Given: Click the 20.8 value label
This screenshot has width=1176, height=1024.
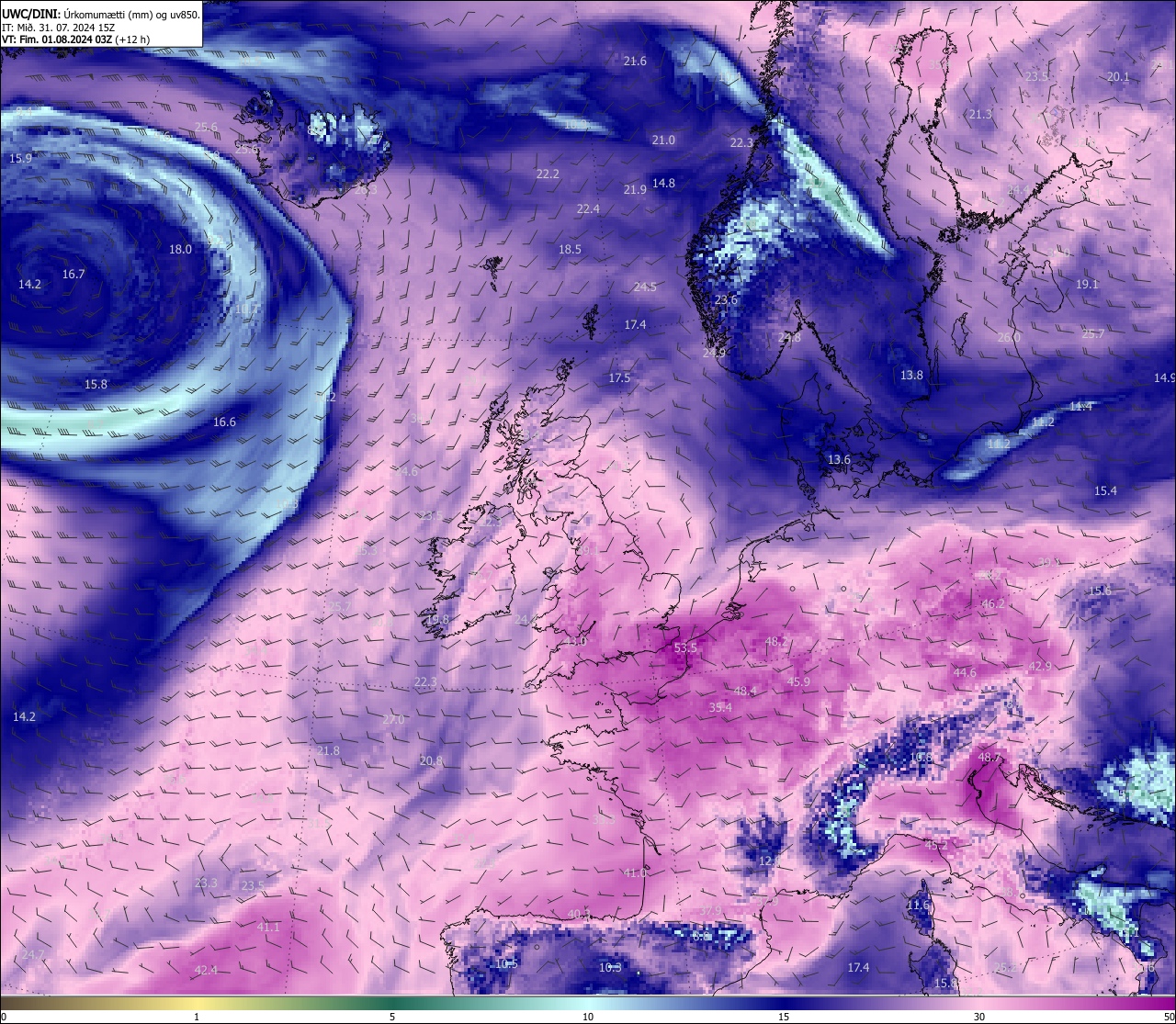Looking at the screenshot, I should (x=431, y=761).
